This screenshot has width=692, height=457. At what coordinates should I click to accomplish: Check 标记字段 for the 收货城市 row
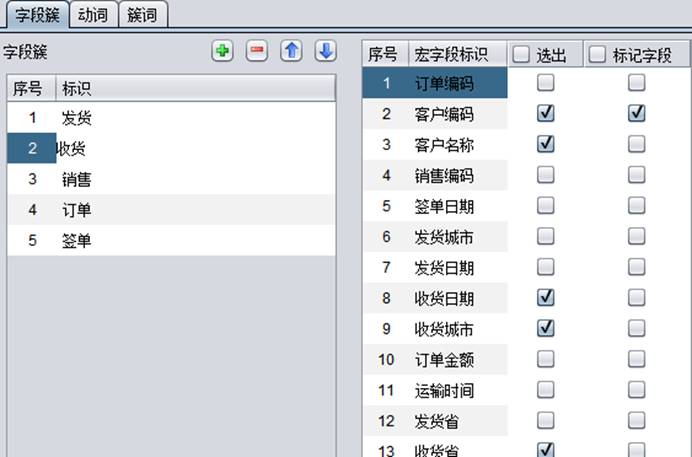pyautogui.click(x=636, y=329)
